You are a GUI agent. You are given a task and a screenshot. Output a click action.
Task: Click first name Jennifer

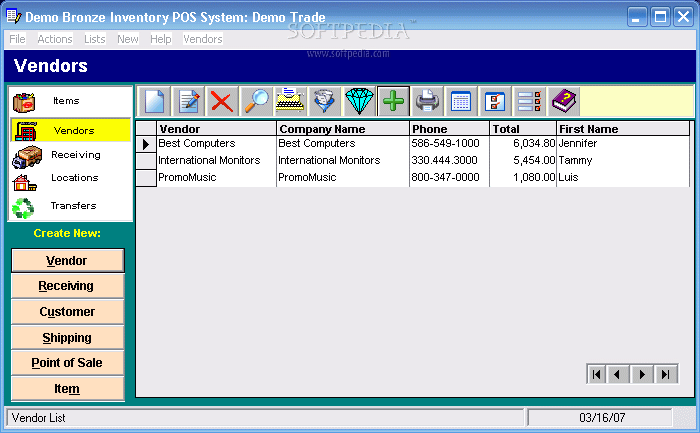[x=578, y=143]
